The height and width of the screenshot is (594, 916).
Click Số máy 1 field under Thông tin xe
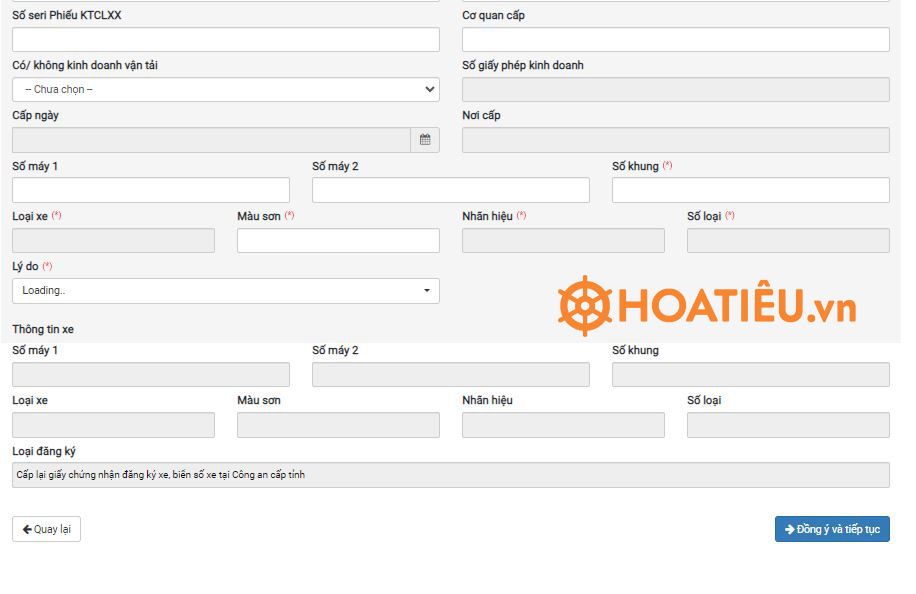tap(150, 375)
